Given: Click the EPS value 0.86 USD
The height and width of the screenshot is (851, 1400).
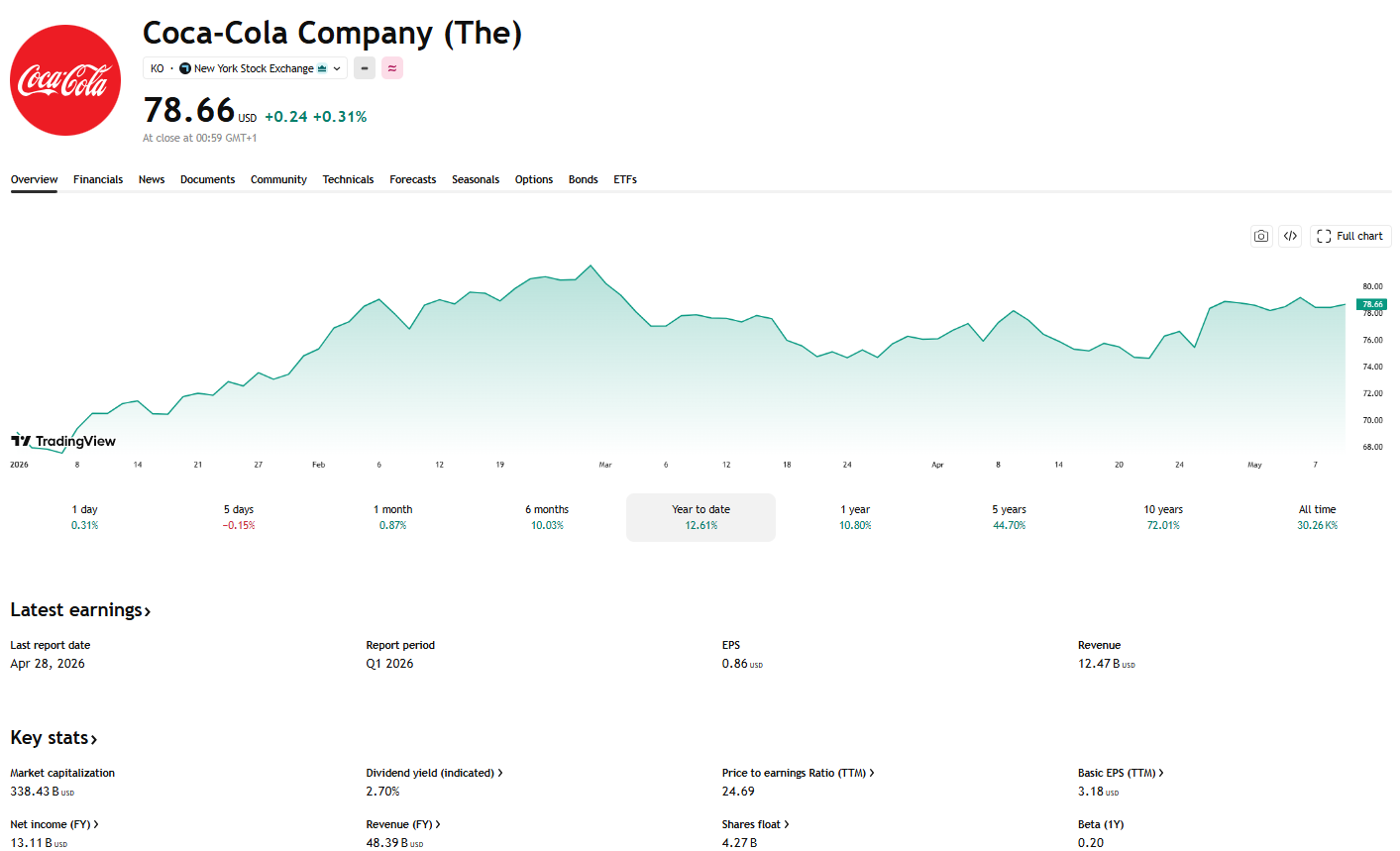Looking at the screenshot, I should coord(742,664).
